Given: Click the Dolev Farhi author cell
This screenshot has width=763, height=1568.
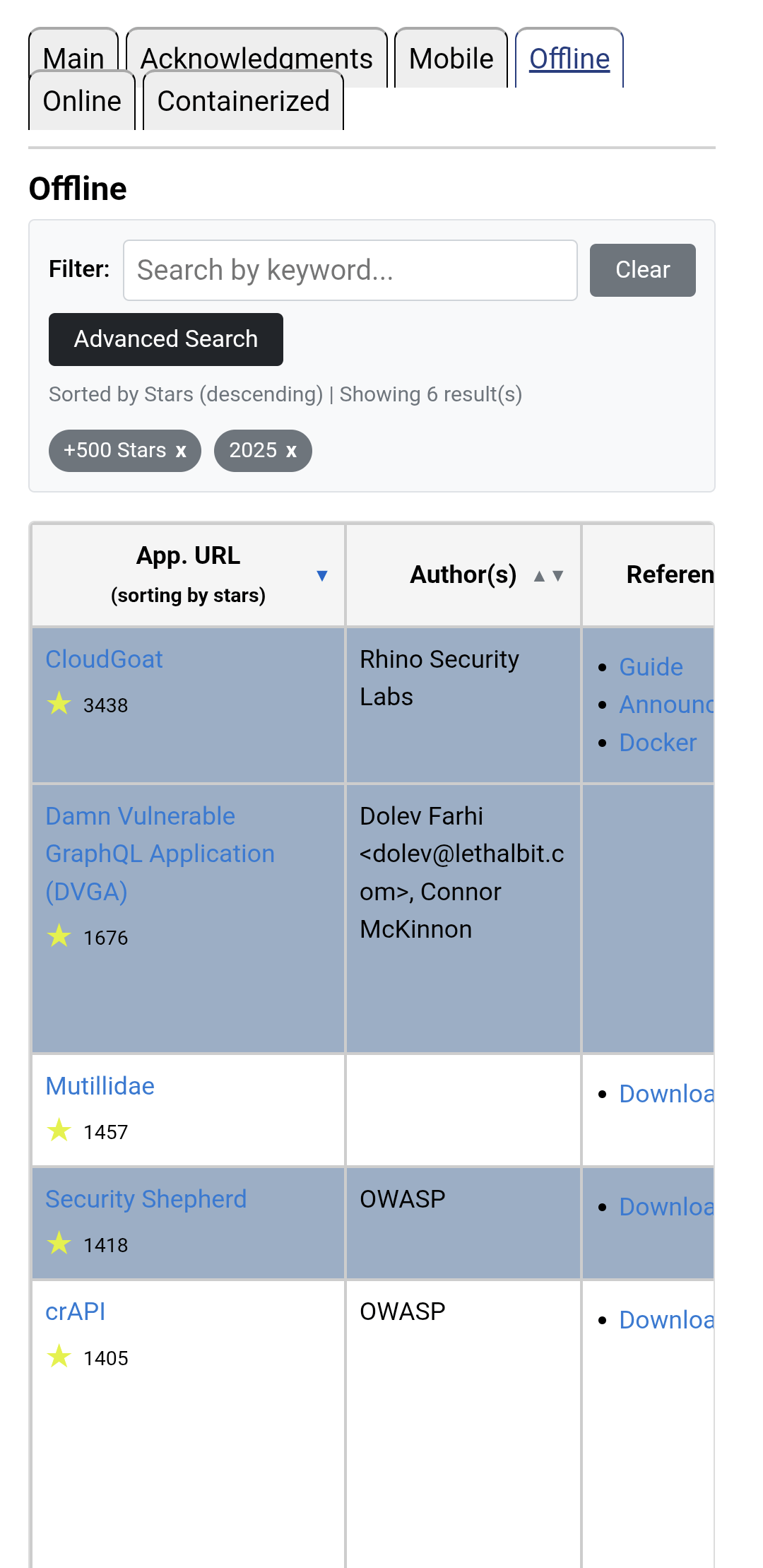Looking at the screenshot, I should pyautogui.click(x=463, y=919).
